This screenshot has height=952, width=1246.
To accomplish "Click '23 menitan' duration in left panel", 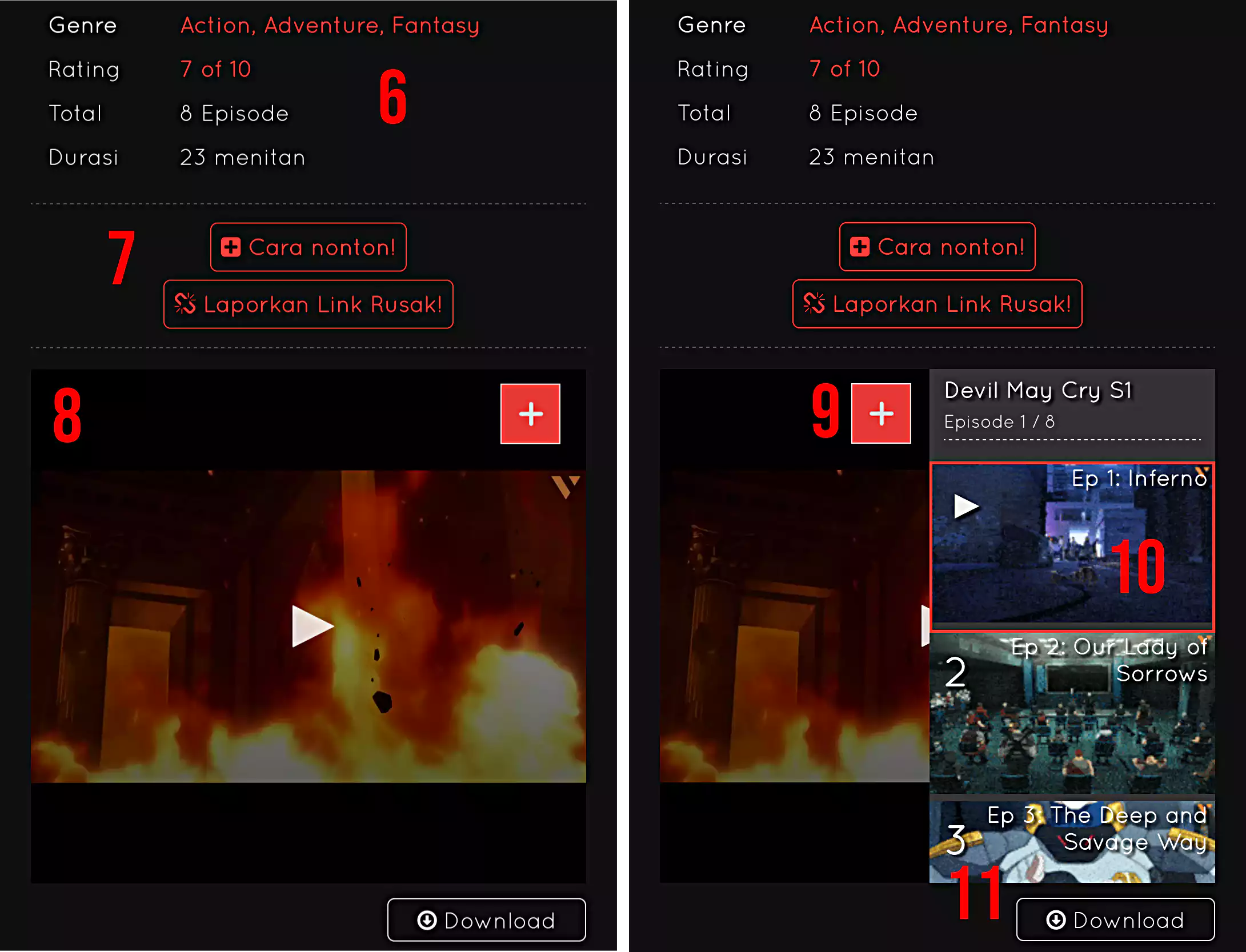I will click(x=243, y=157).
